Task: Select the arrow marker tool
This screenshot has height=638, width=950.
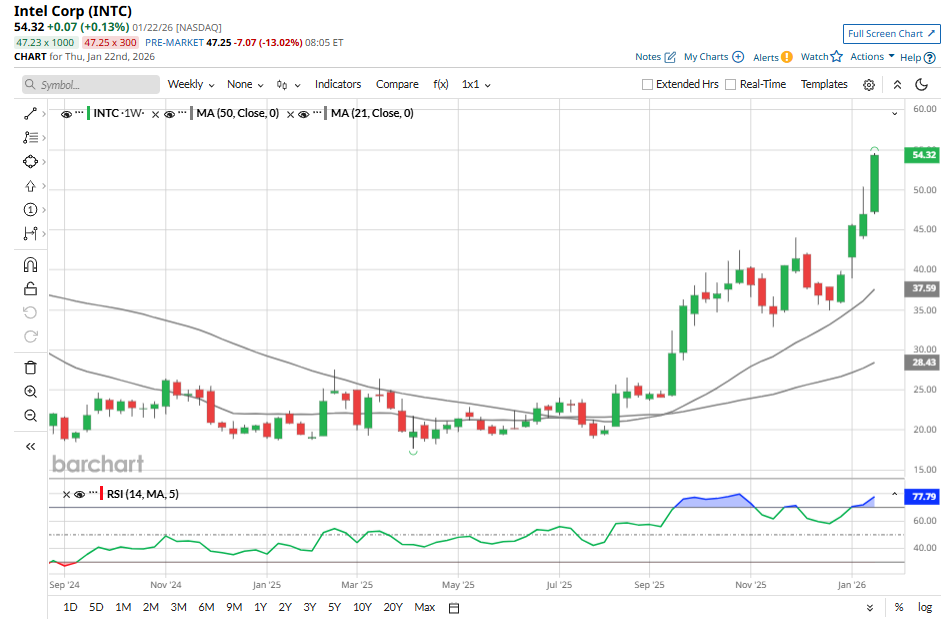Action: point(30,186)
